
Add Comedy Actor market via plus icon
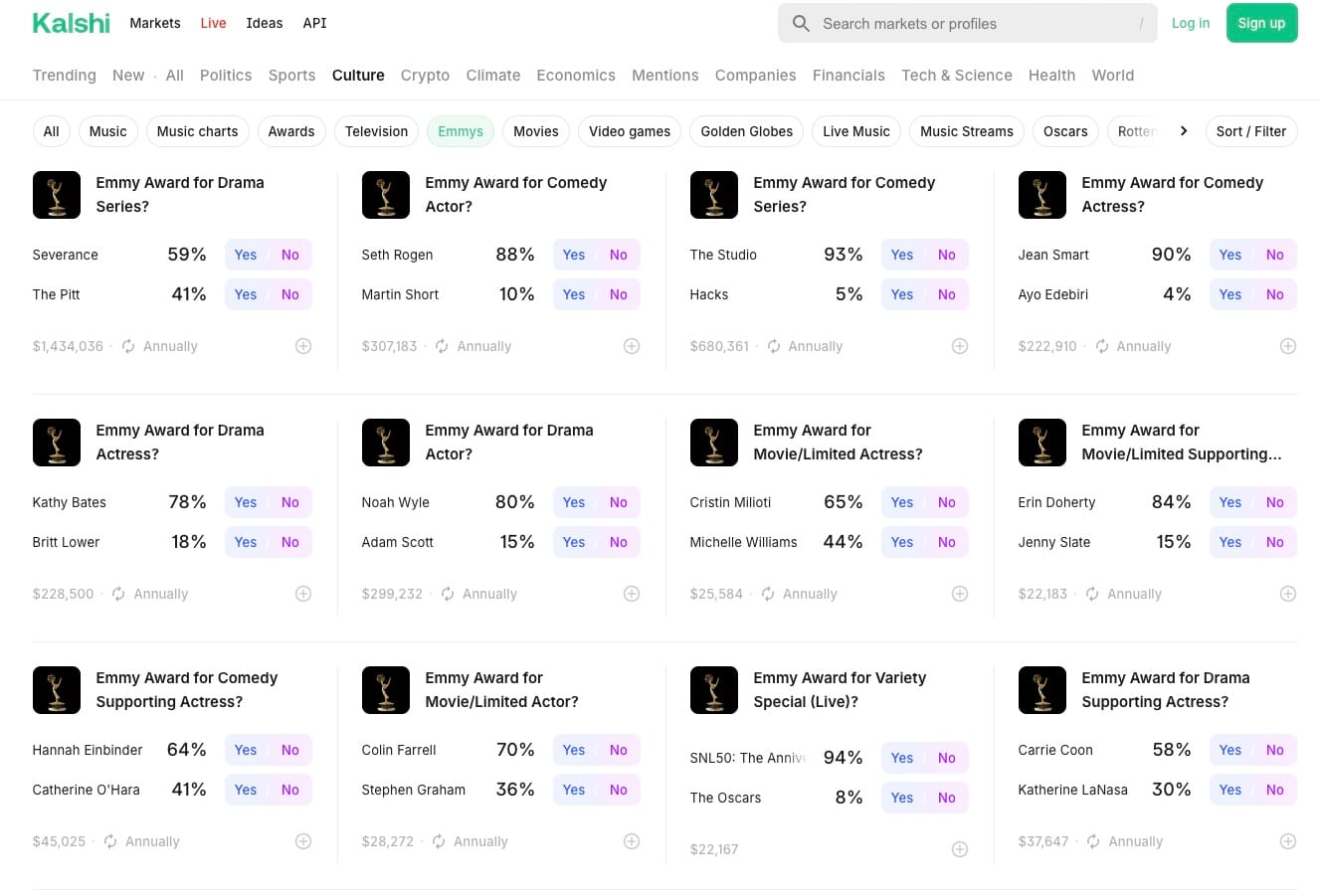click(632, 346)
